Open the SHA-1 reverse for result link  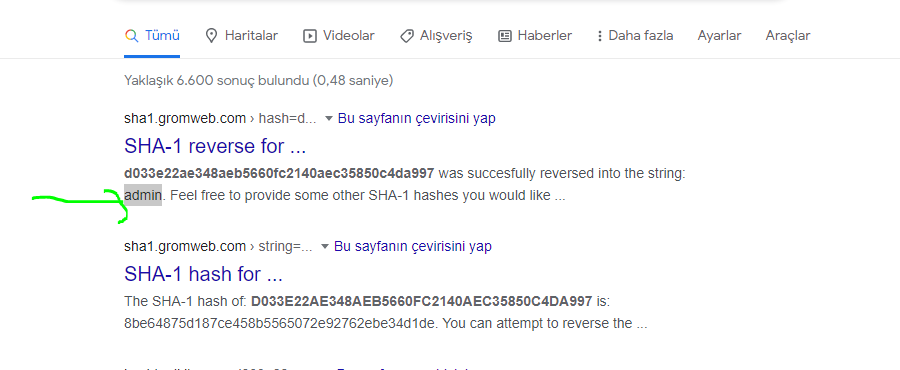[215, 146]
